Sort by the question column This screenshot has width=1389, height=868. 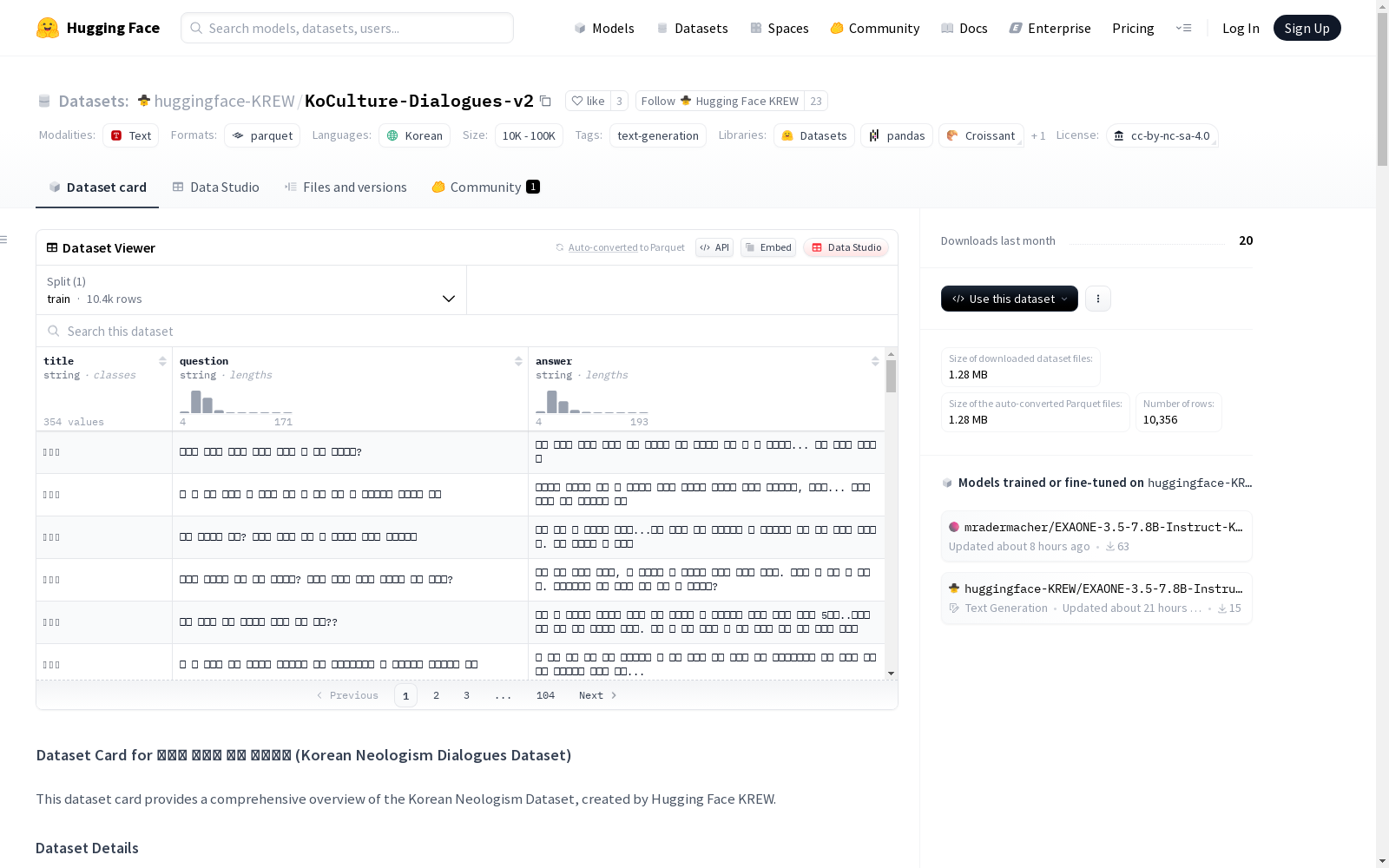coord(518,361)
